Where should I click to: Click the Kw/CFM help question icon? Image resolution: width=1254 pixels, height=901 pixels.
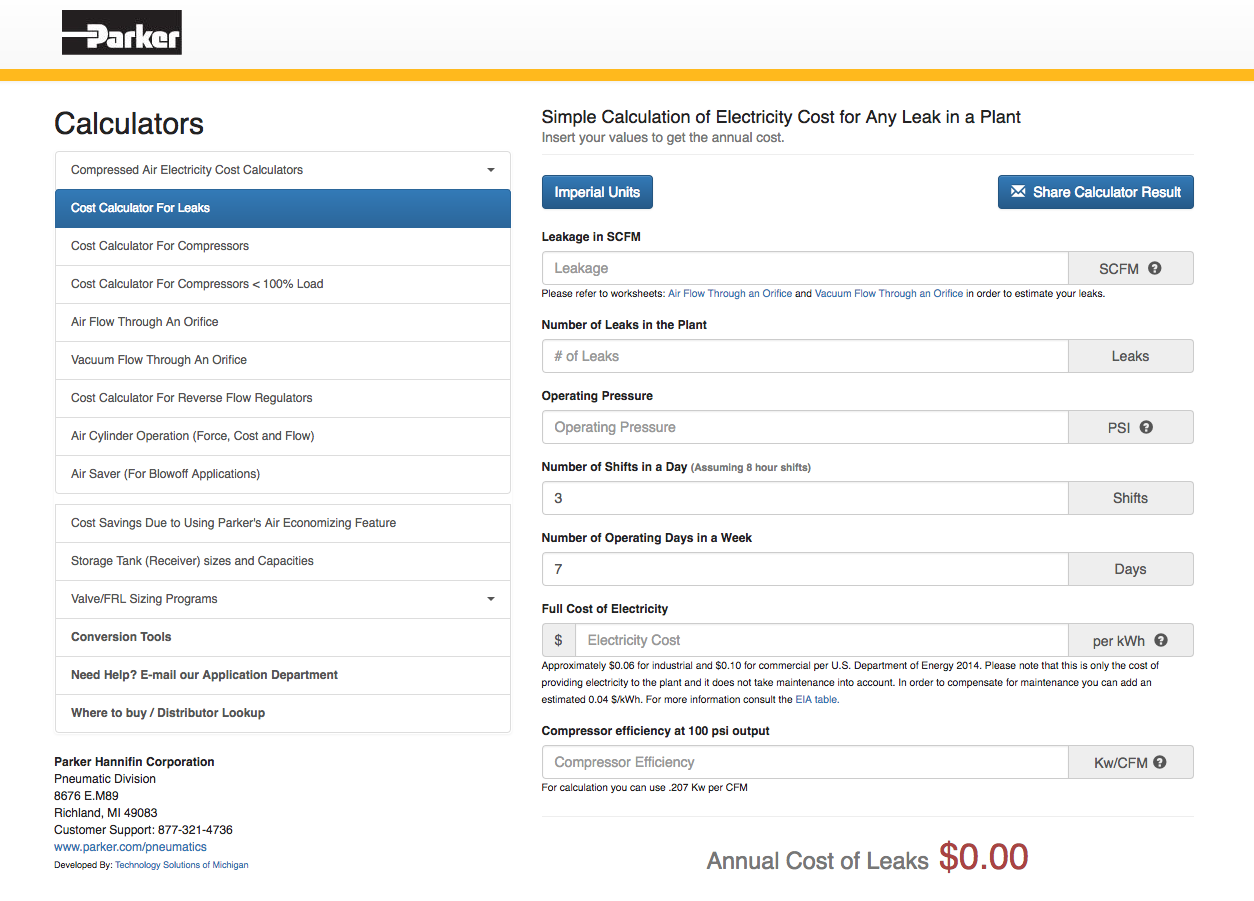tap(1160, 762)
